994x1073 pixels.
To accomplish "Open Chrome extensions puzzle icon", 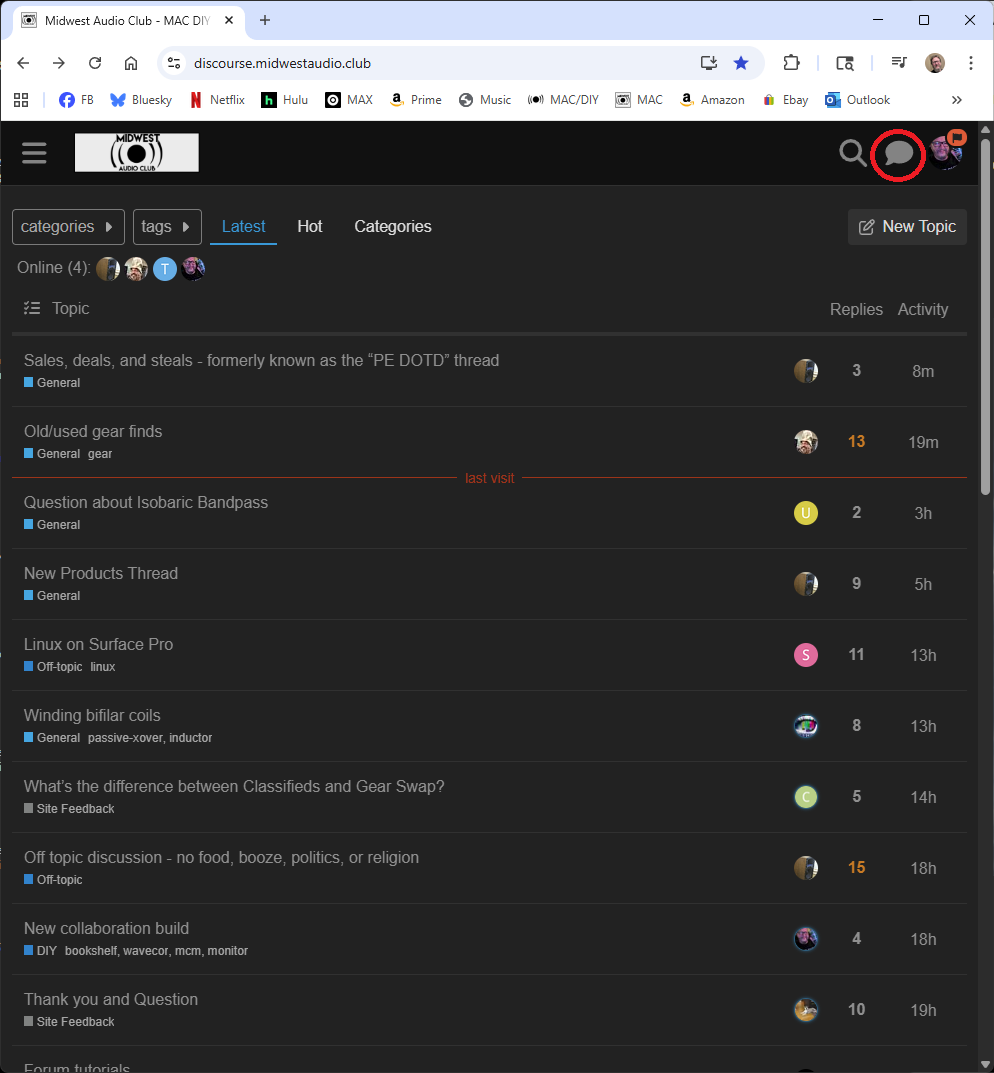I will pyautogui.click(x=791, y=63).
